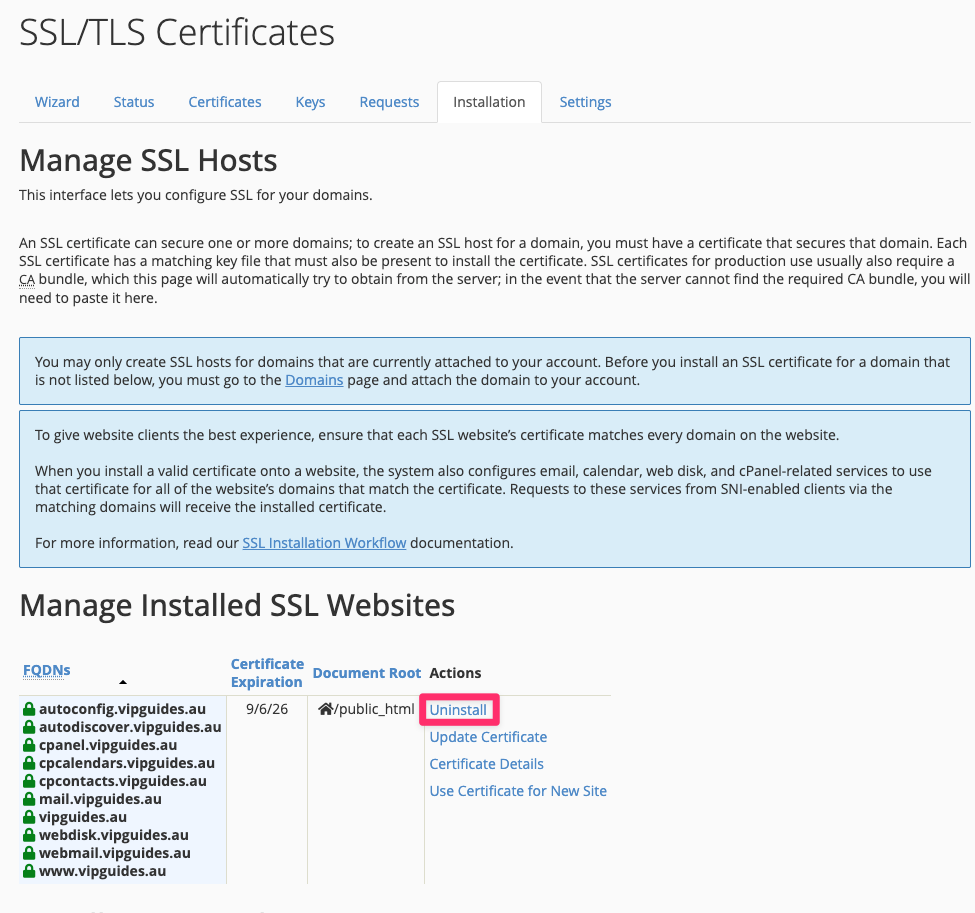Click the Manage SSL Hosts heading
The width and height of the screenshot is (975, 913).
(148, 161)
